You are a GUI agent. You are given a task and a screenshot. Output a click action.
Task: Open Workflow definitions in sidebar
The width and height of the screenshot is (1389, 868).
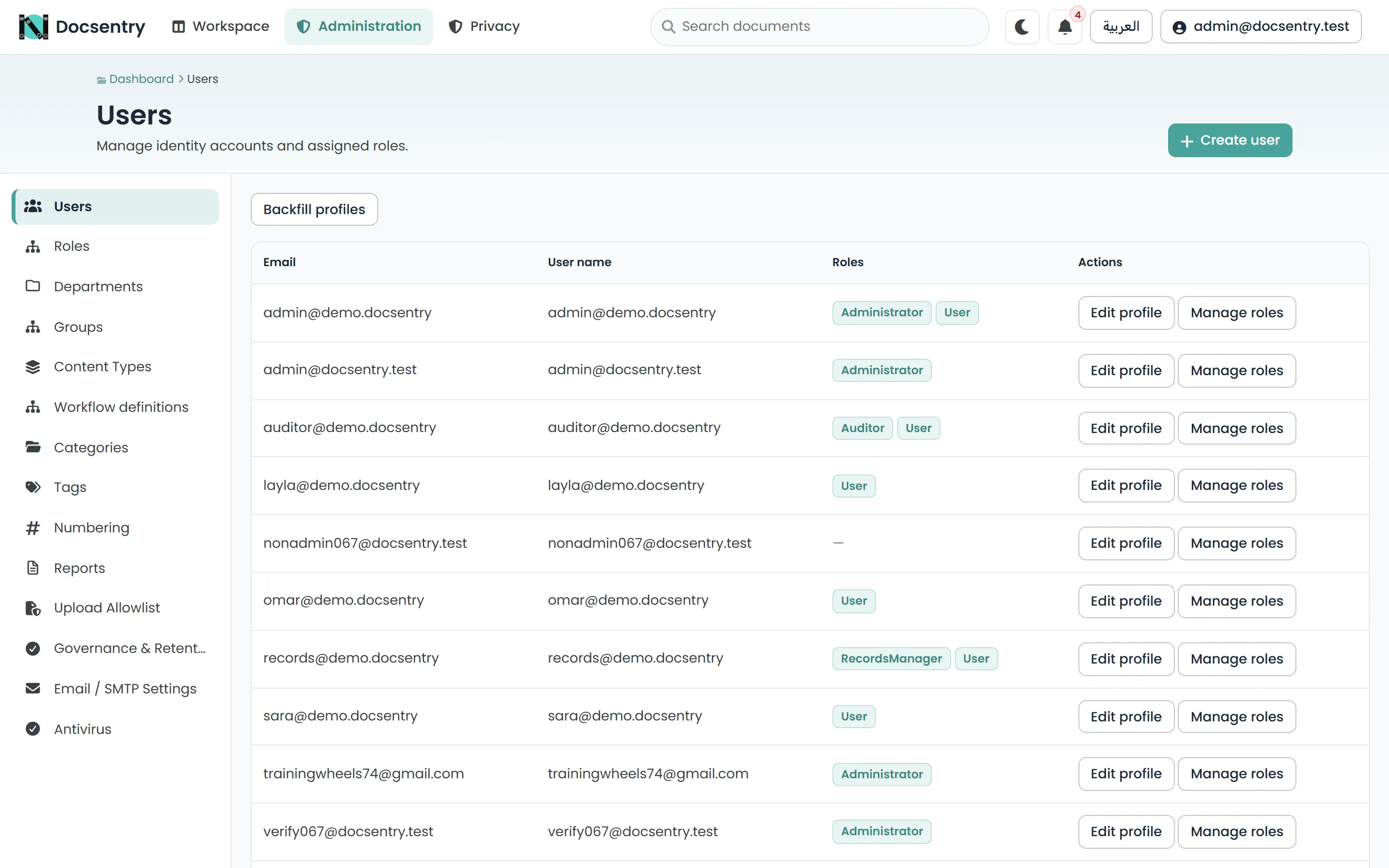coord(115,407)
